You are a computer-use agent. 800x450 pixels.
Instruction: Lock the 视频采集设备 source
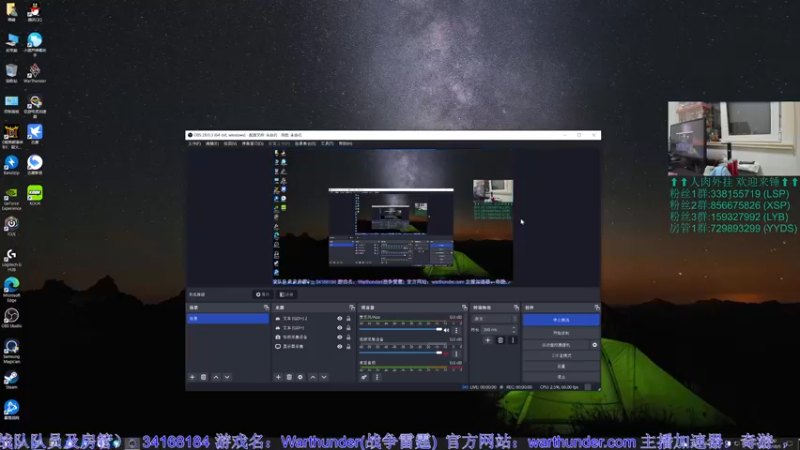click(348, 337)
